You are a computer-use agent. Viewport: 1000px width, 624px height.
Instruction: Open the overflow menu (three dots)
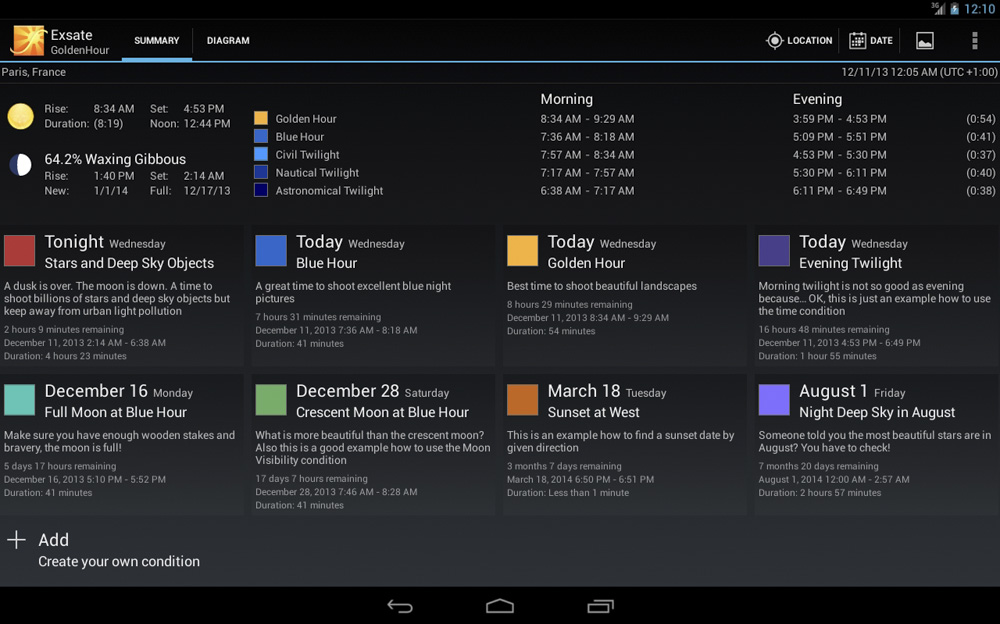[x=974, y=40]
